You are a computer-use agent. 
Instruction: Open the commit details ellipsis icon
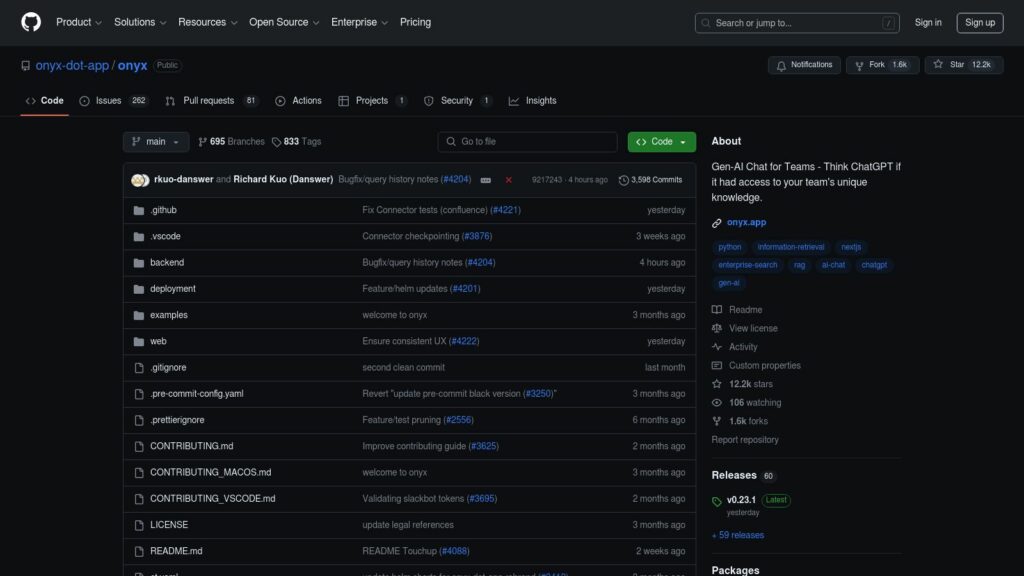coord(486,180)
